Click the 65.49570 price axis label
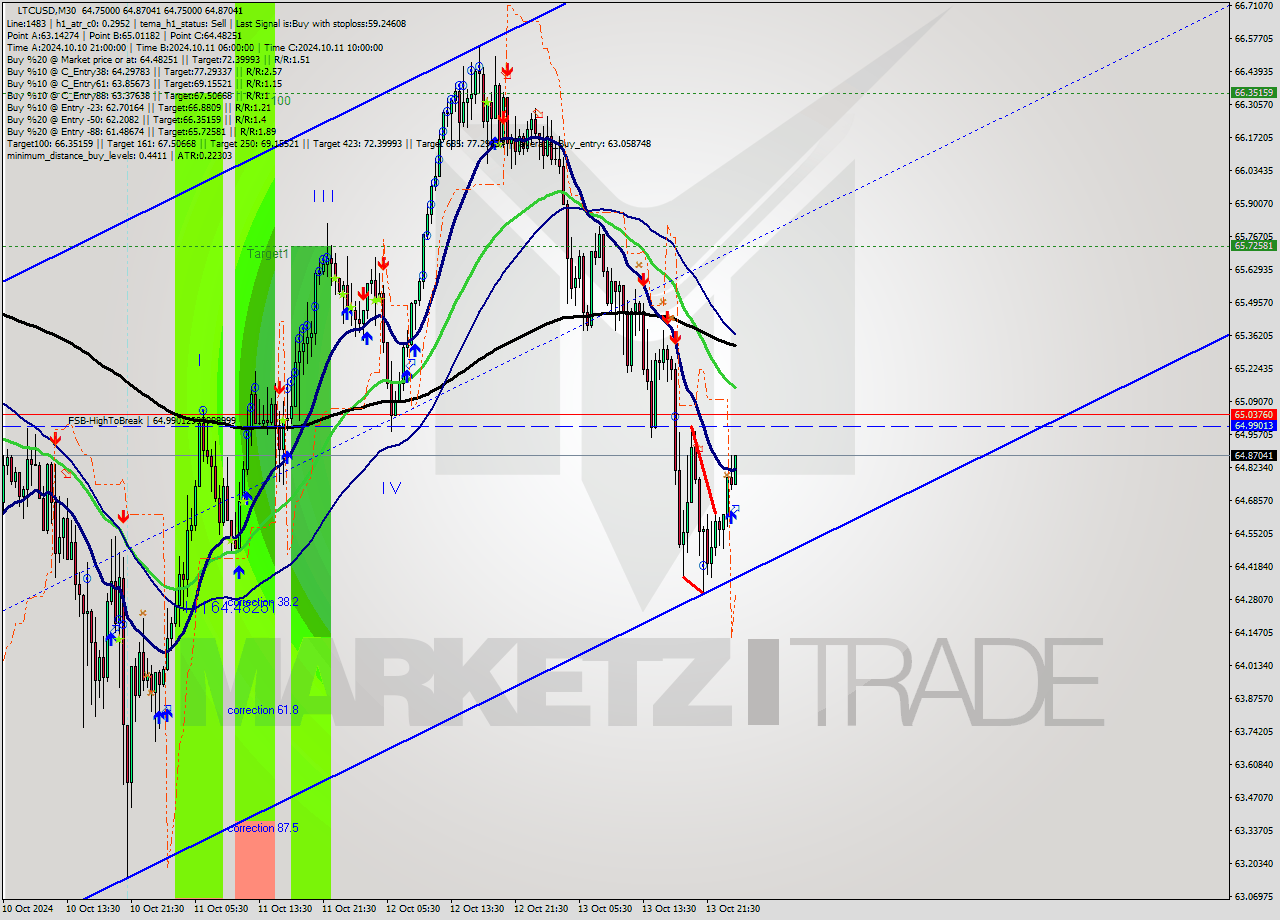This screenshot has height=920, width=1280. [x=1254, y=302]
